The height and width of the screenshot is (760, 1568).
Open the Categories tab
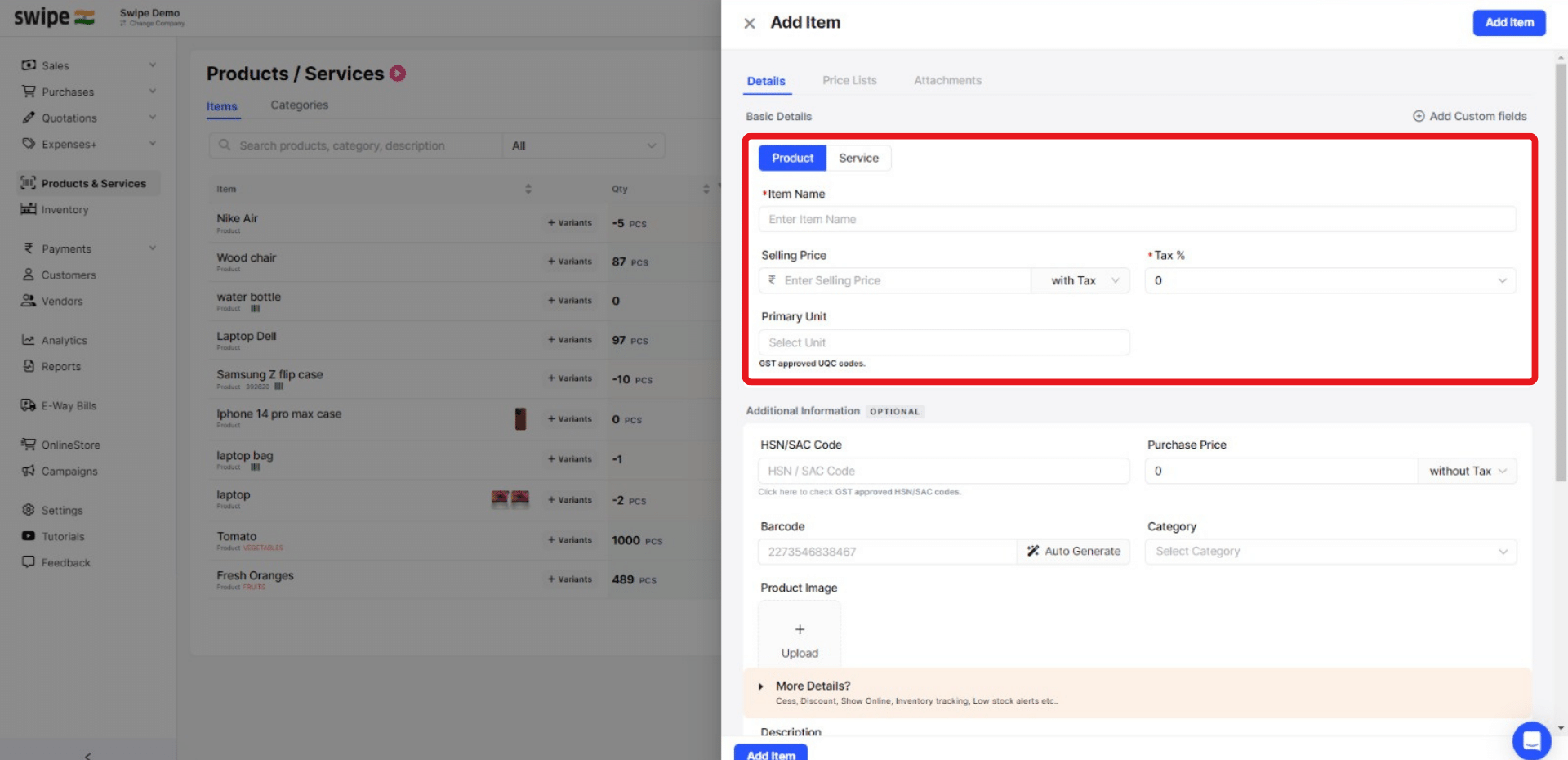(x=299, y=105)
